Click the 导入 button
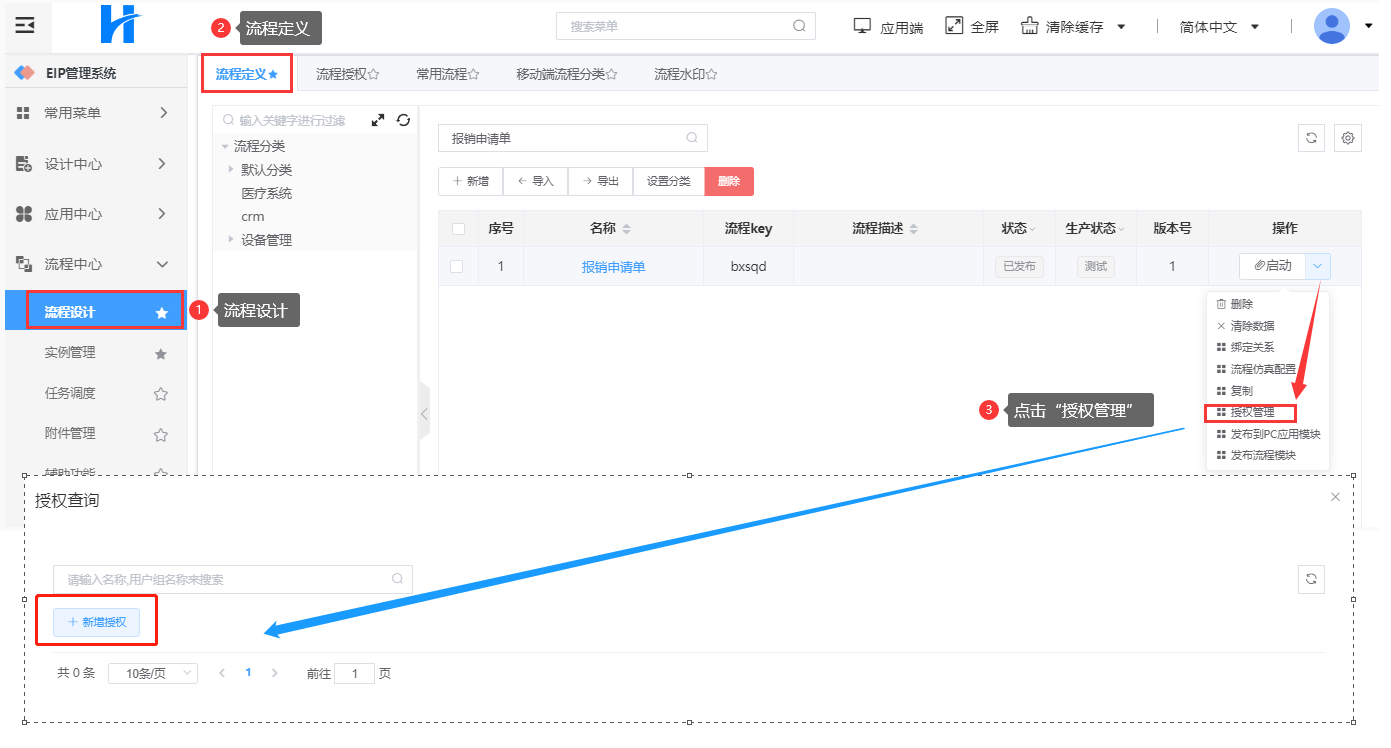The image size is (1391, 748). [x=535, y=181]
